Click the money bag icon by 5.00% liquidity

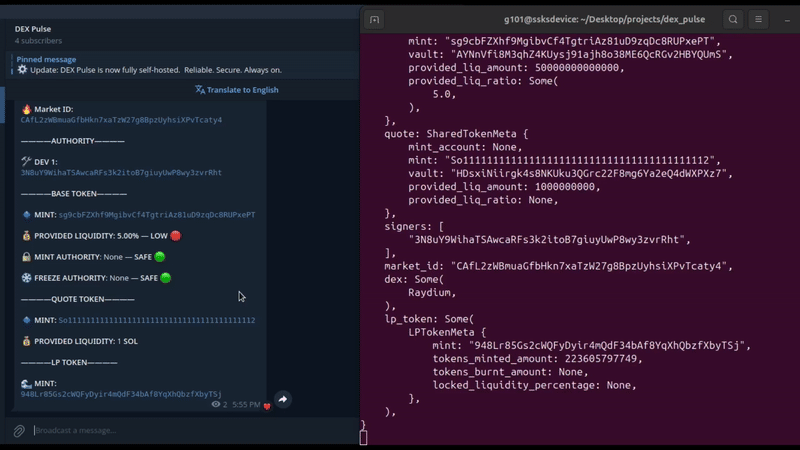click(x=27, y=236)
